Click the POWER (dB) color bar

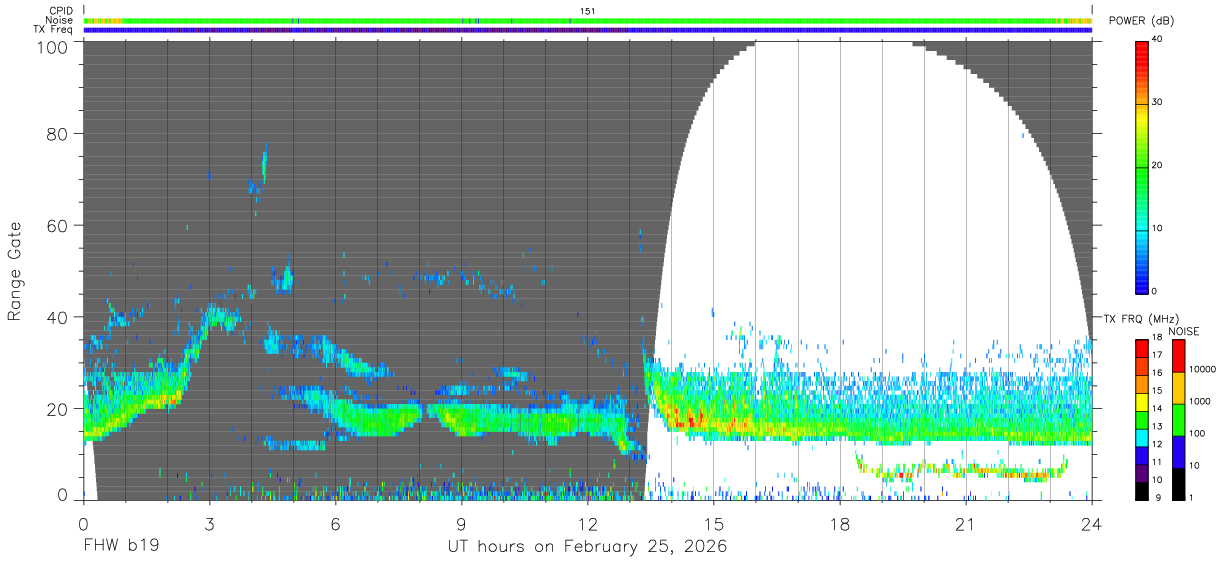click(1142, 166)
